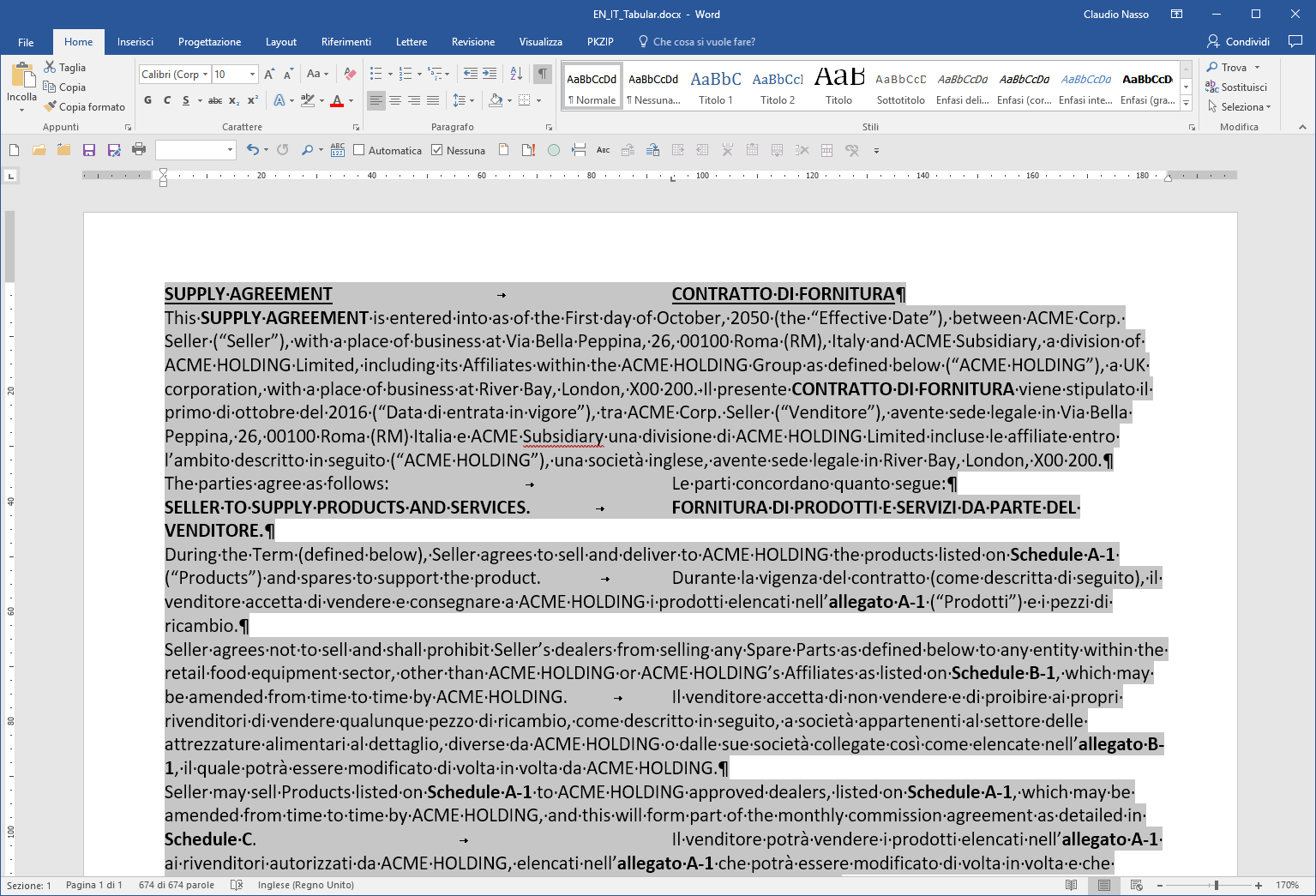Apply superscript formatting
The image size is (1316, 896).
click(253, 100)
